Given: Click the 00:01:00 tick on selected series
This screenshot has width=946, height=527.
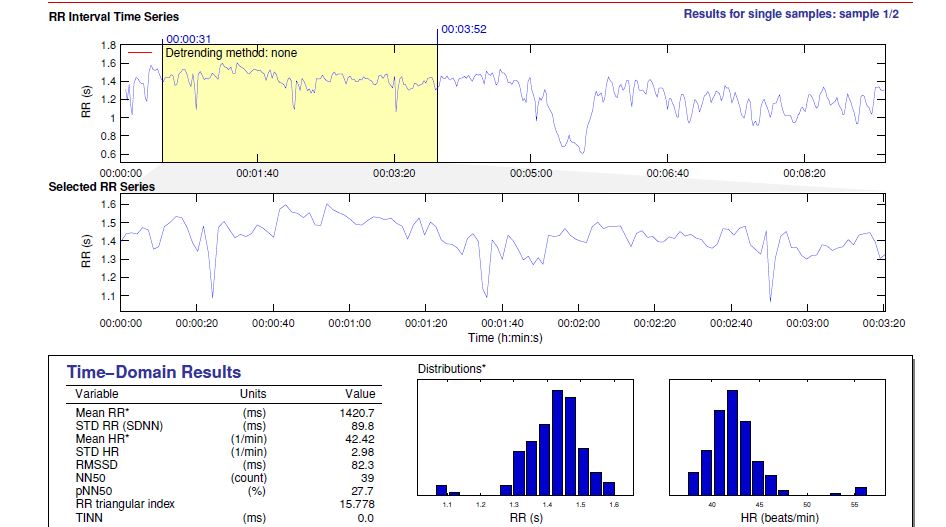Looking at the screenshot, I should pyautogui.click(x=349, y=323).
